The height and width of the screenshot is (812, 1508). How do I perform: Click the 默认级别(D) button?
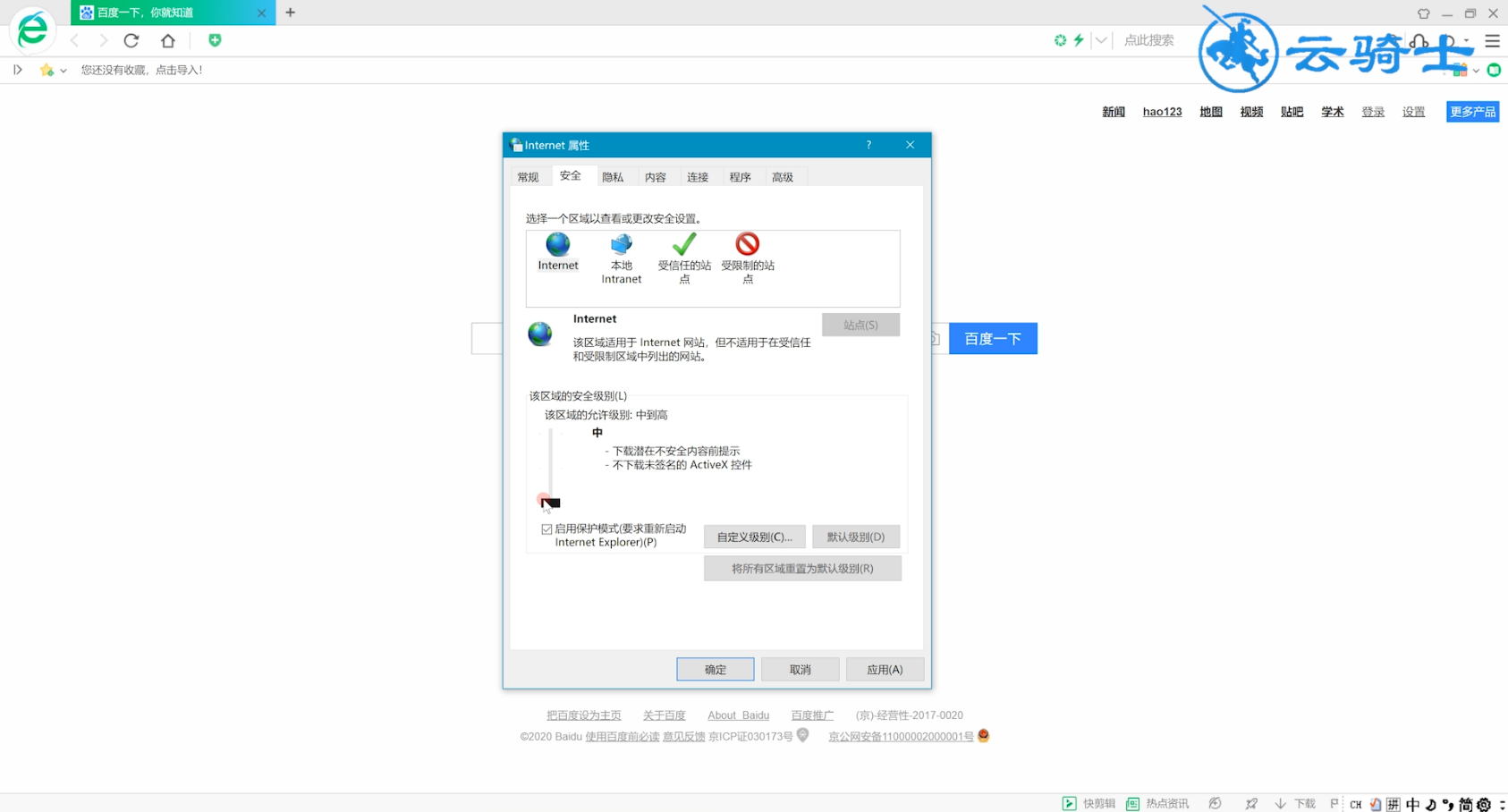856,537
